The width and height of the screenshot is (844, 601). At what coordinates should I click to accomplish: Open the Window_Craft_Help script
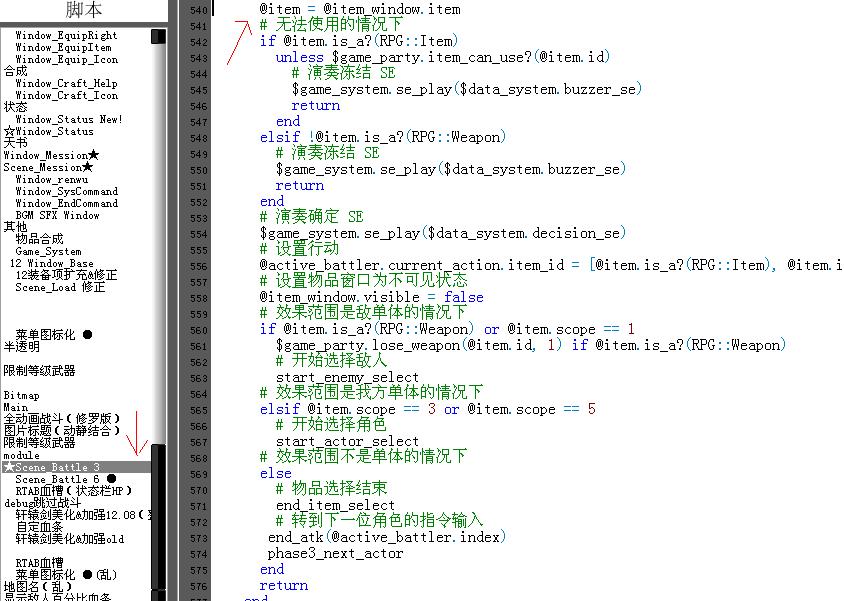click(x=66, y=83)
